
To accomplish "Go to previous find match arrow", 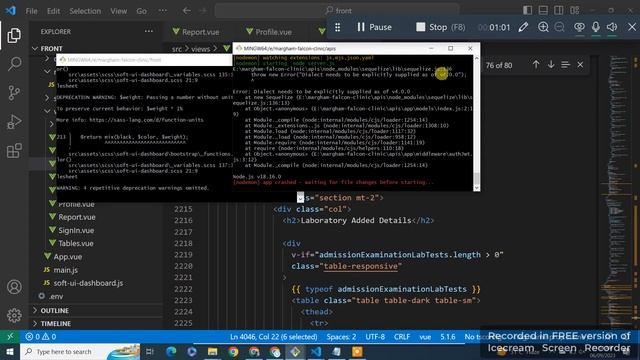I will [x=536, y=64].
